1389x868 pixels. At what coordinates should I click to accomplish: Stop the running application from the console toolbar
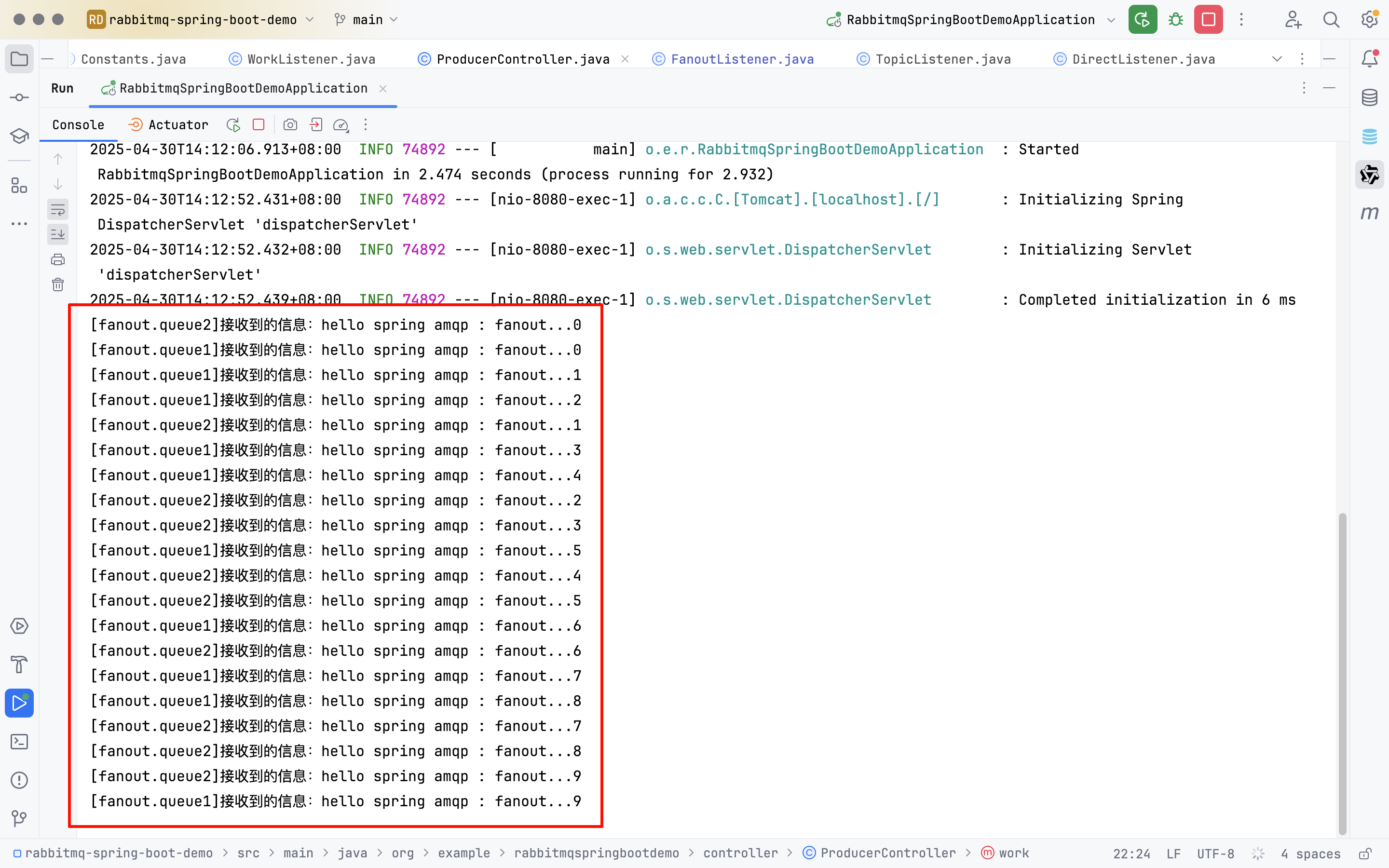pos(259,124)
